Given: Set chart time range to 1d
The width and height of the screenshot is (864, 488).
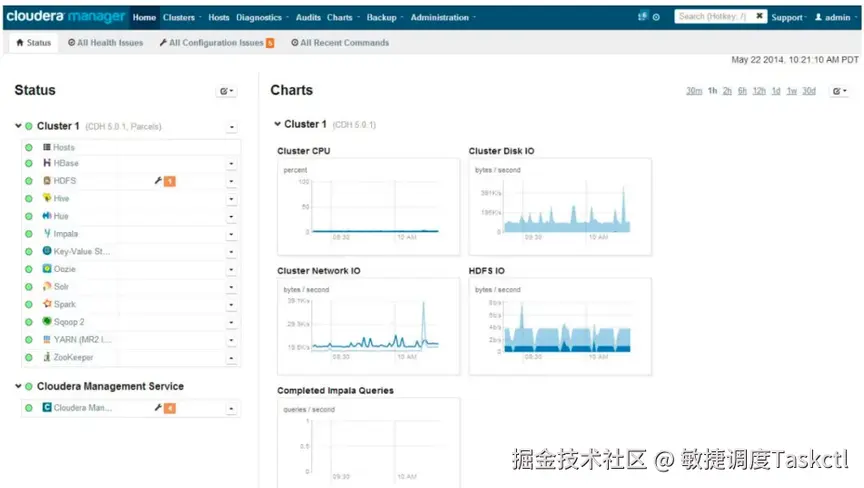Looking at the screenshot, I should pos(776,91).
